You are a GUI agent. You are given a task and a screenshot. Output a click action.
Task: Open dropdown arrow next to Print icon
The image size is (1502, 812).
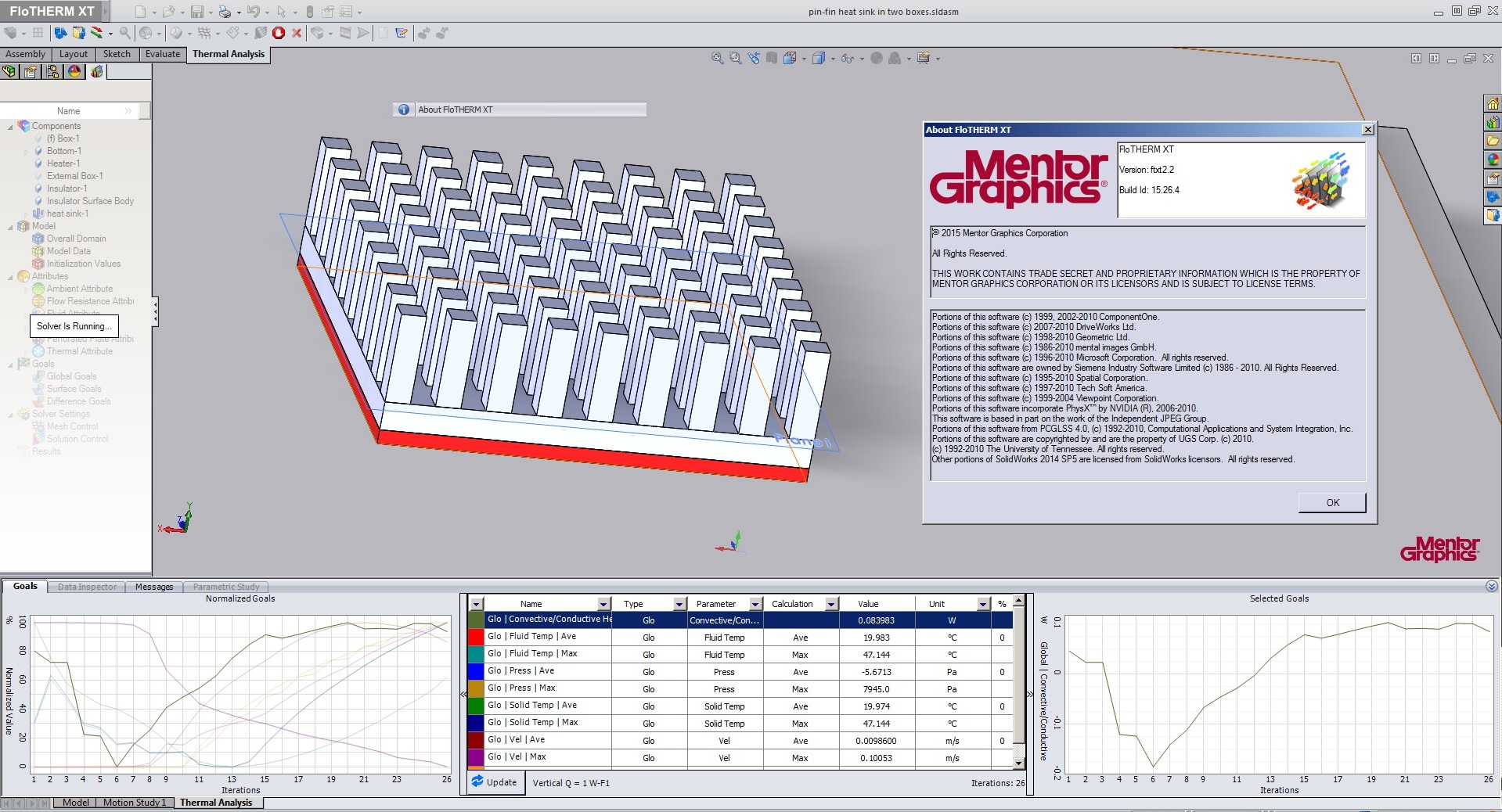(237, 13)
